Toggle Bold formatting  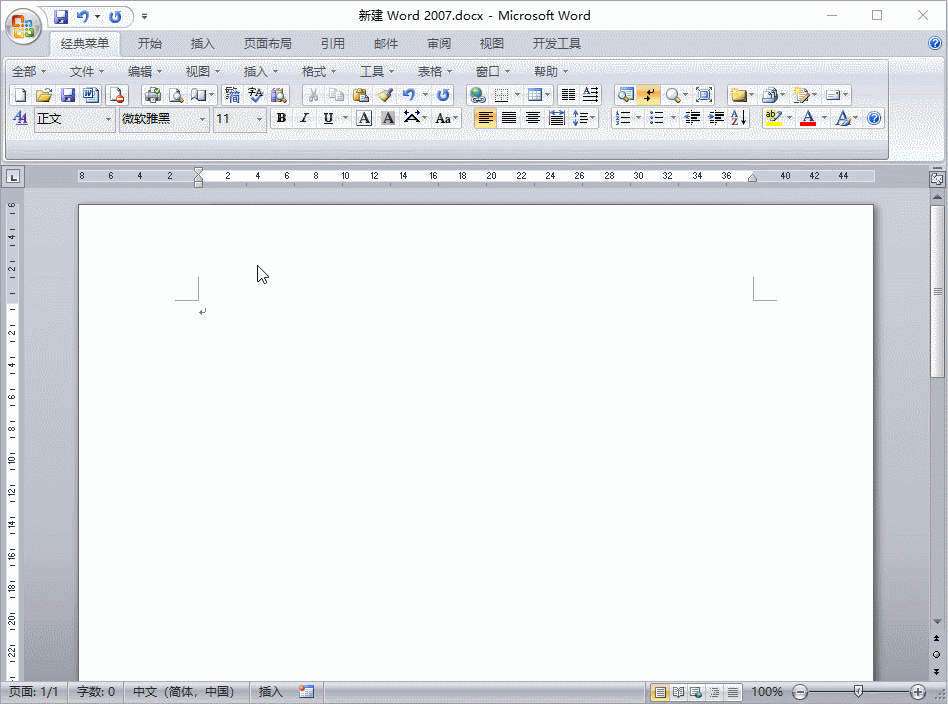281,118
